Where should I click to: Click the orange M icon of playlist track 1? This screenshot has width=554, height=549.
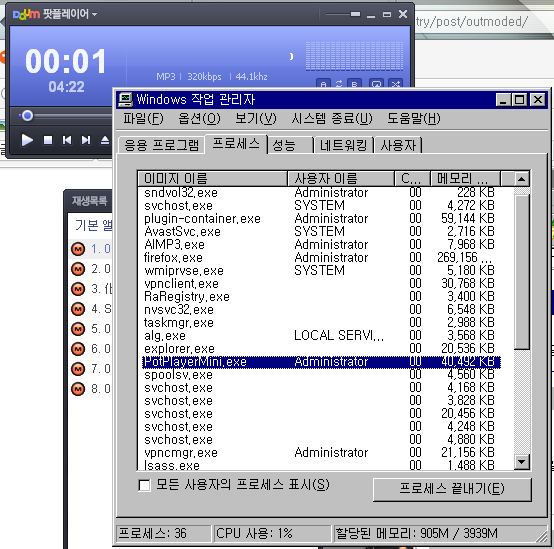[78, 249]
